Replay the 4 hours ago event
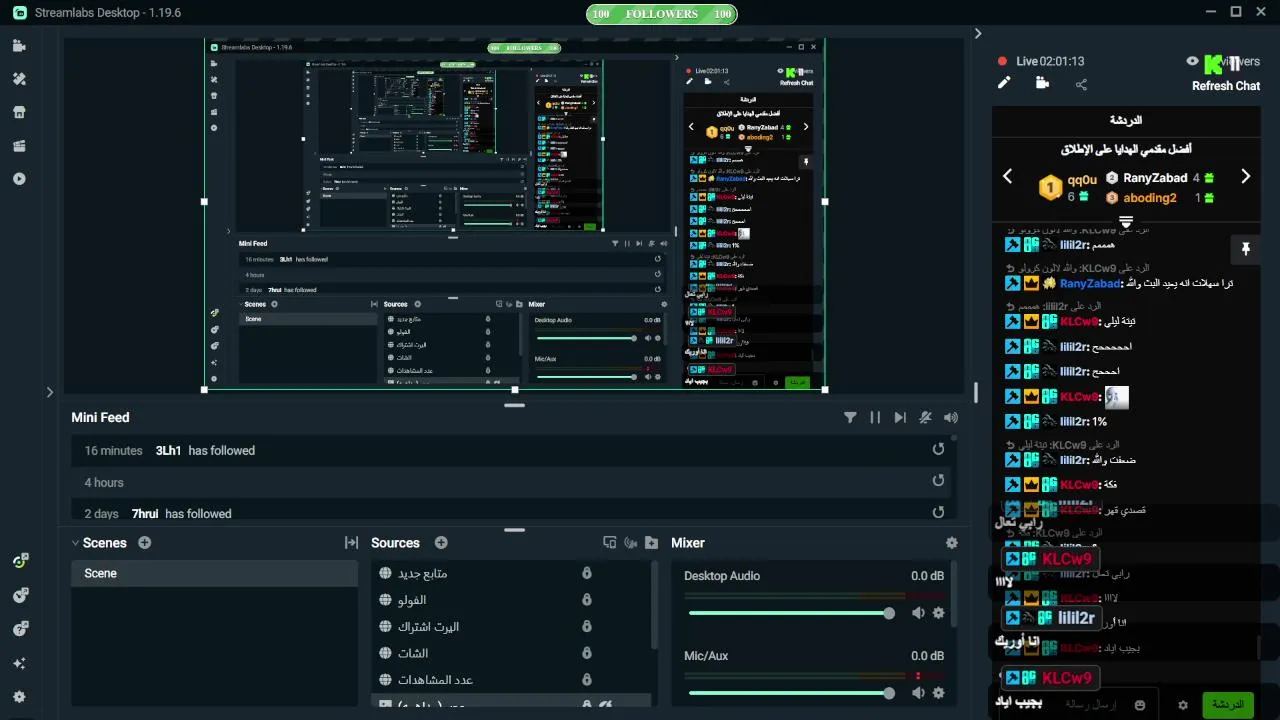This screenshot has width=1280, height=720. pos(938,481)
